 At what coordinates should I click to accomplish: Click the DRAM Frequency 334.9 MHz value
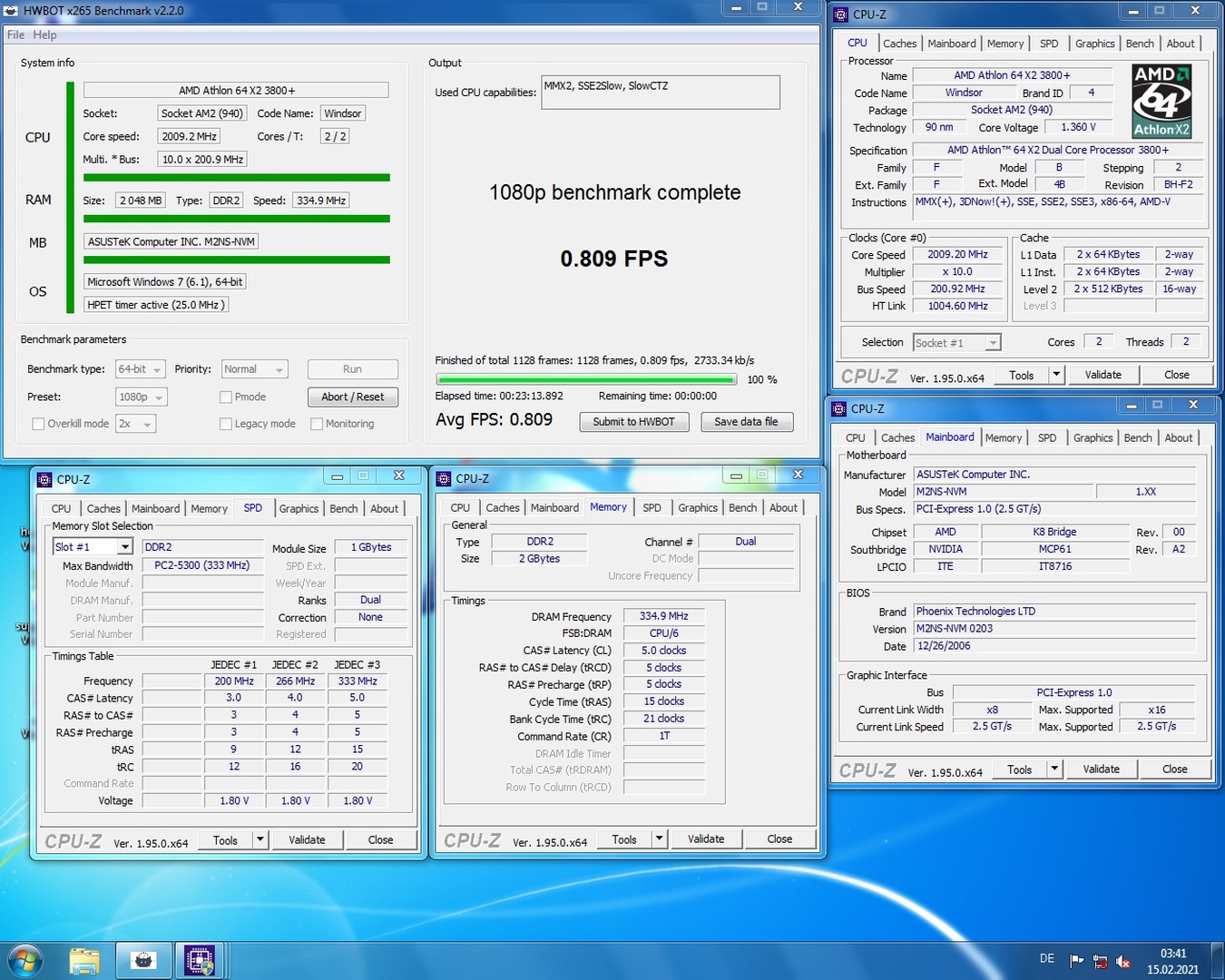coord(664,616)
